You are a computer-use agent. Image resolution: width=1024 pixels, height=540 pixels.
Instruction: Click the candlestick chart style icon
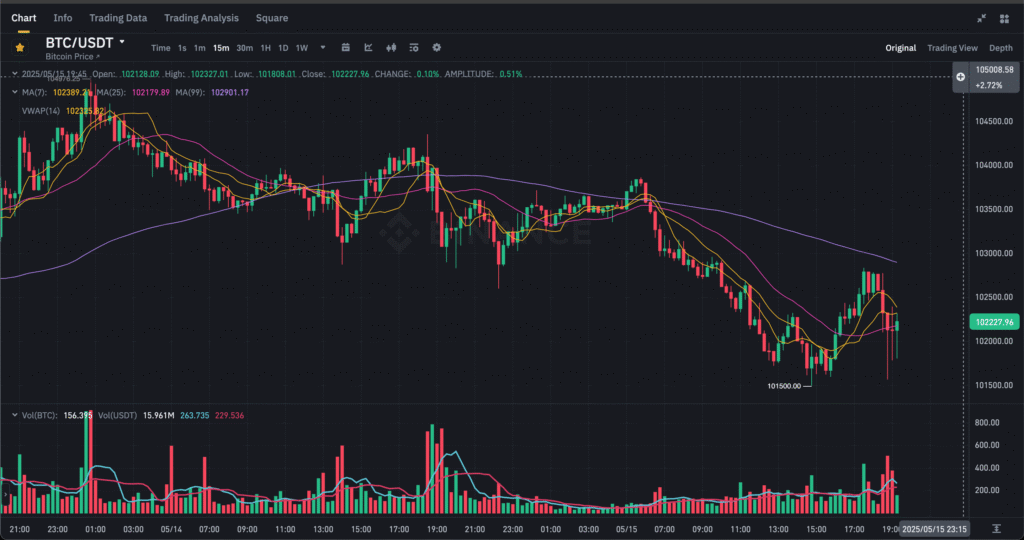(391, 47)
